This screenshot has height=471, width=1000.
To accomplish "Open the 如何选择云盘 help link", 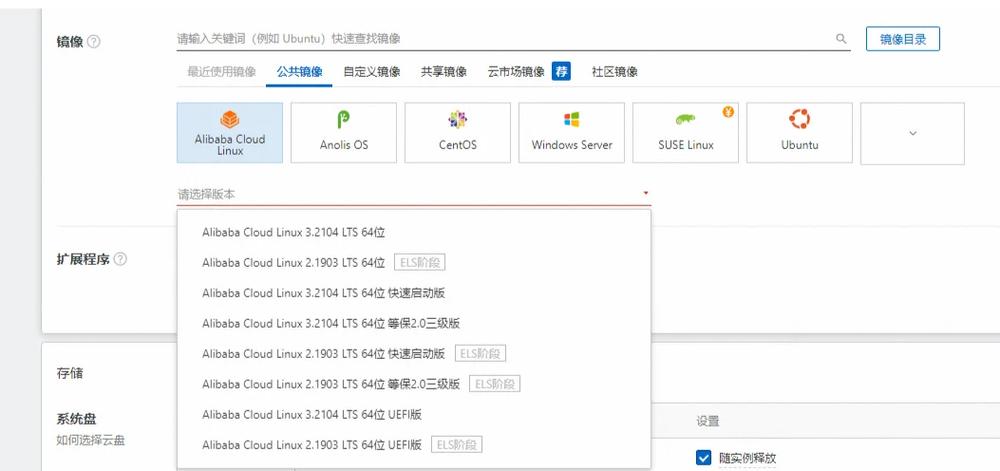I will click(x=91, y=440).
